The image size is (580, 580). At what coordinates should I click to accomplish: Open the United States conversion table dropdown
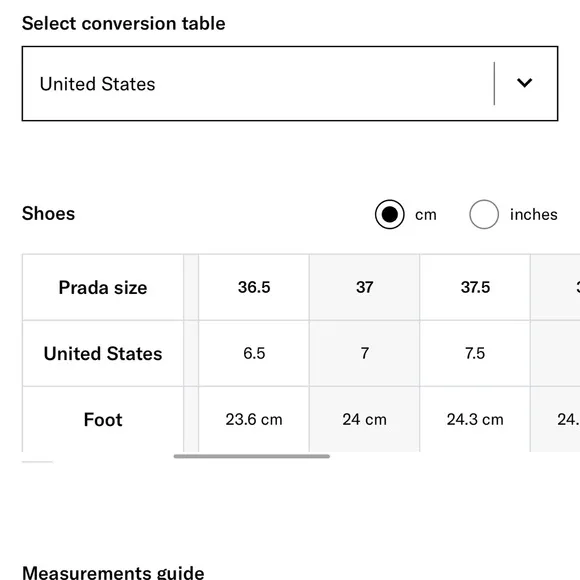tap(290, 84)
